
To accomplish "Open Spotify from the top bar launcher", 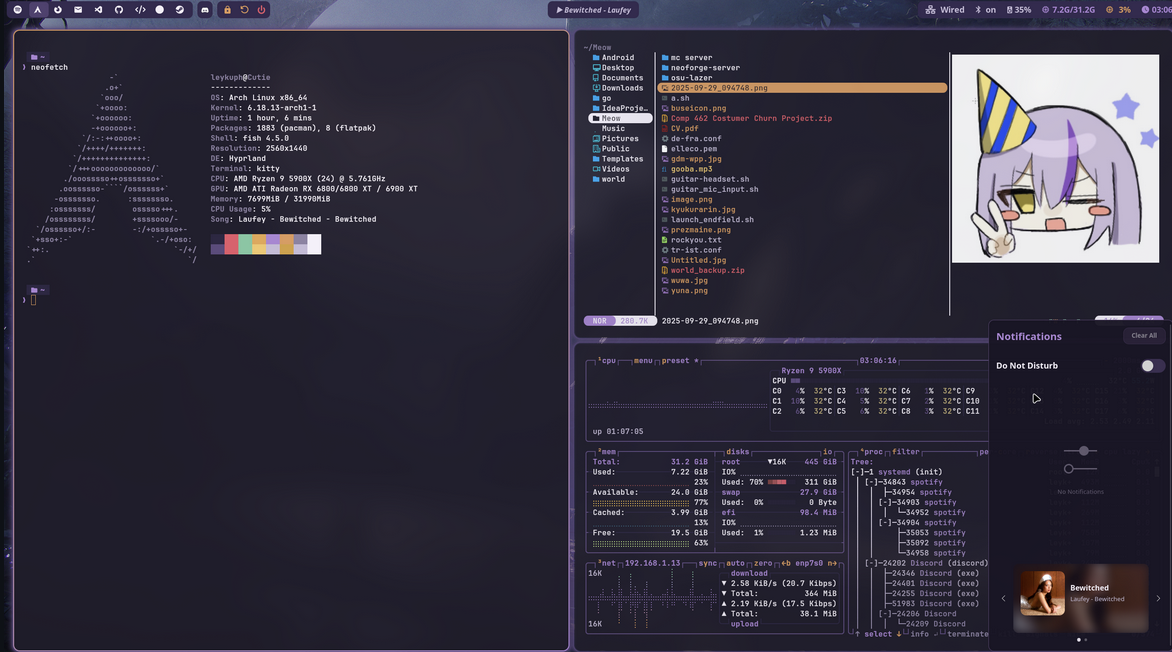I will 18,10.
